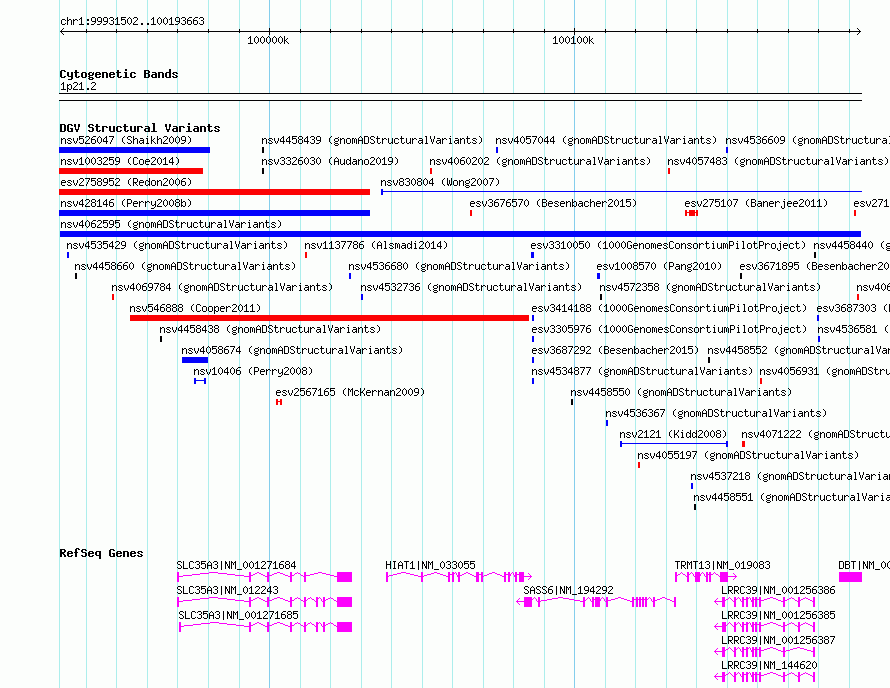Viewport: 890px width, 688px height.
Task: Open the esv3310050 1000Genomes label
Action: (668, 245)
